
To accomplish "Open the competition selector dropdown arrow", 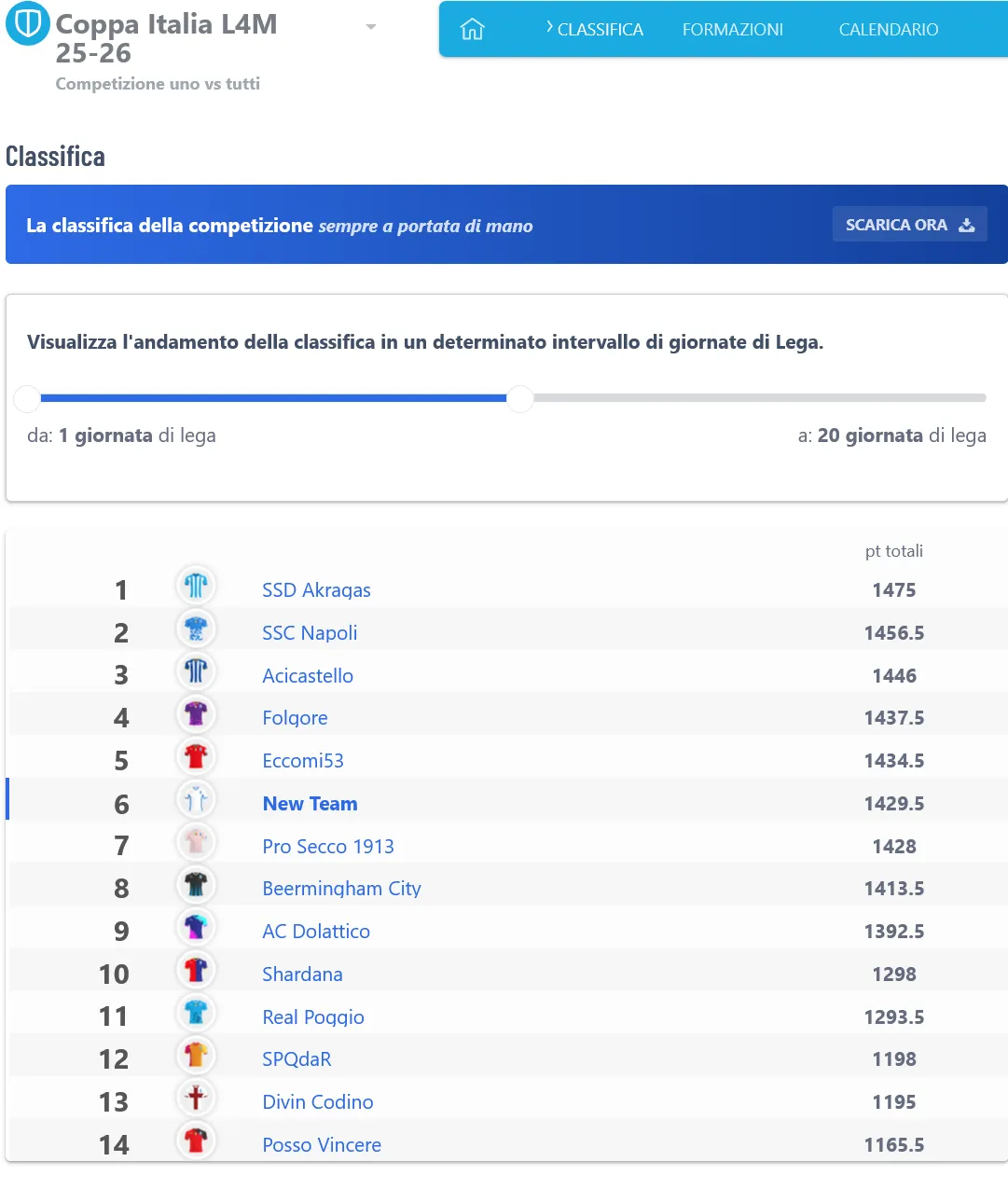I will (x=371, y=27).
